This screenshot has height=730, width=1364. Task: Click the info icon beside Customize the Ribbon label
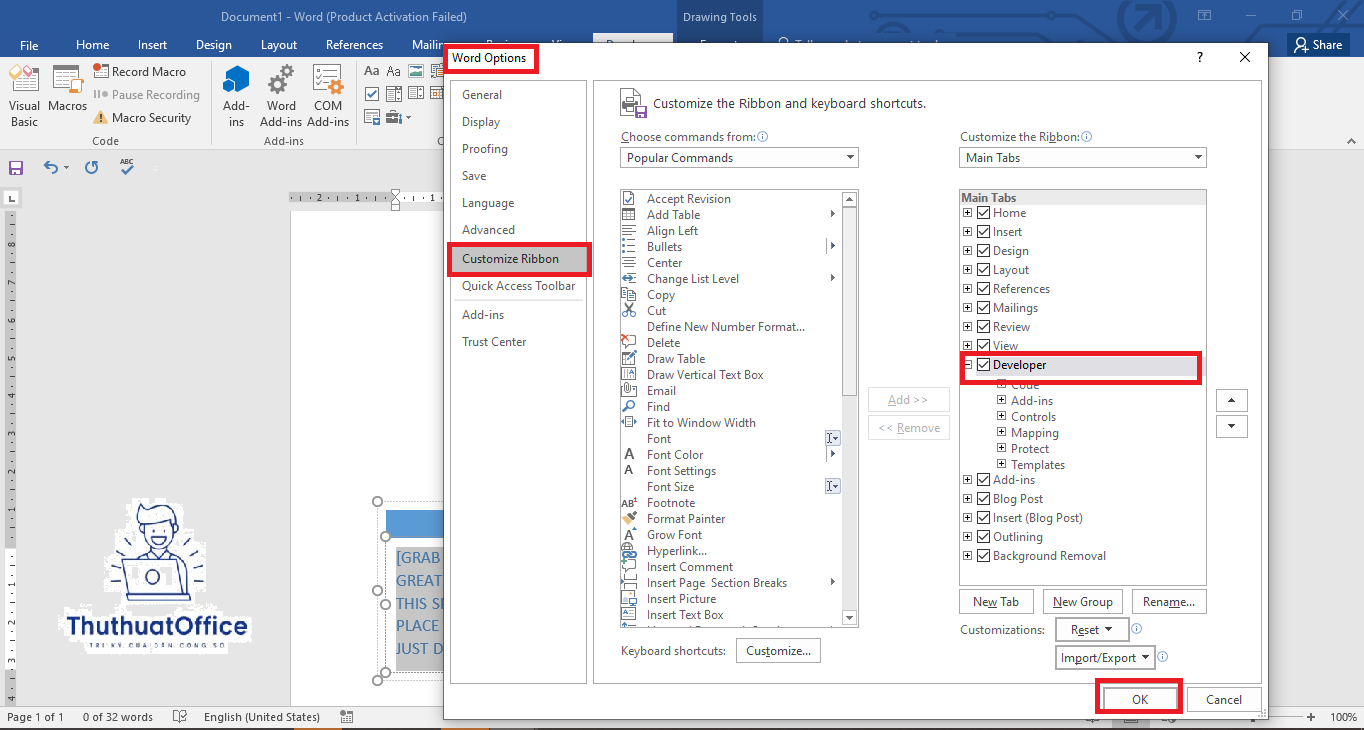coord(1087,137)
